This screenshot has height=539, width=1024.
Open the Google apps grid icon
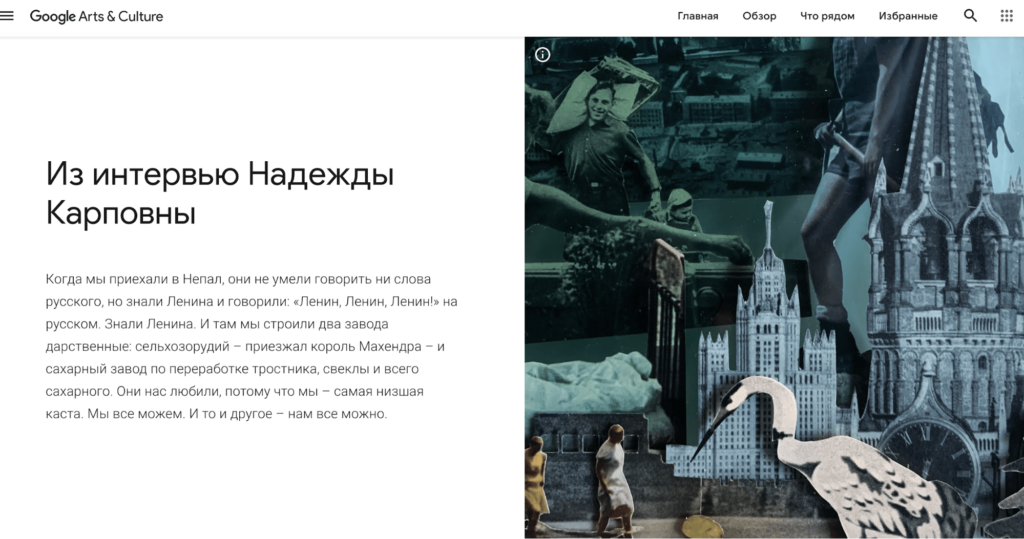1006,16
